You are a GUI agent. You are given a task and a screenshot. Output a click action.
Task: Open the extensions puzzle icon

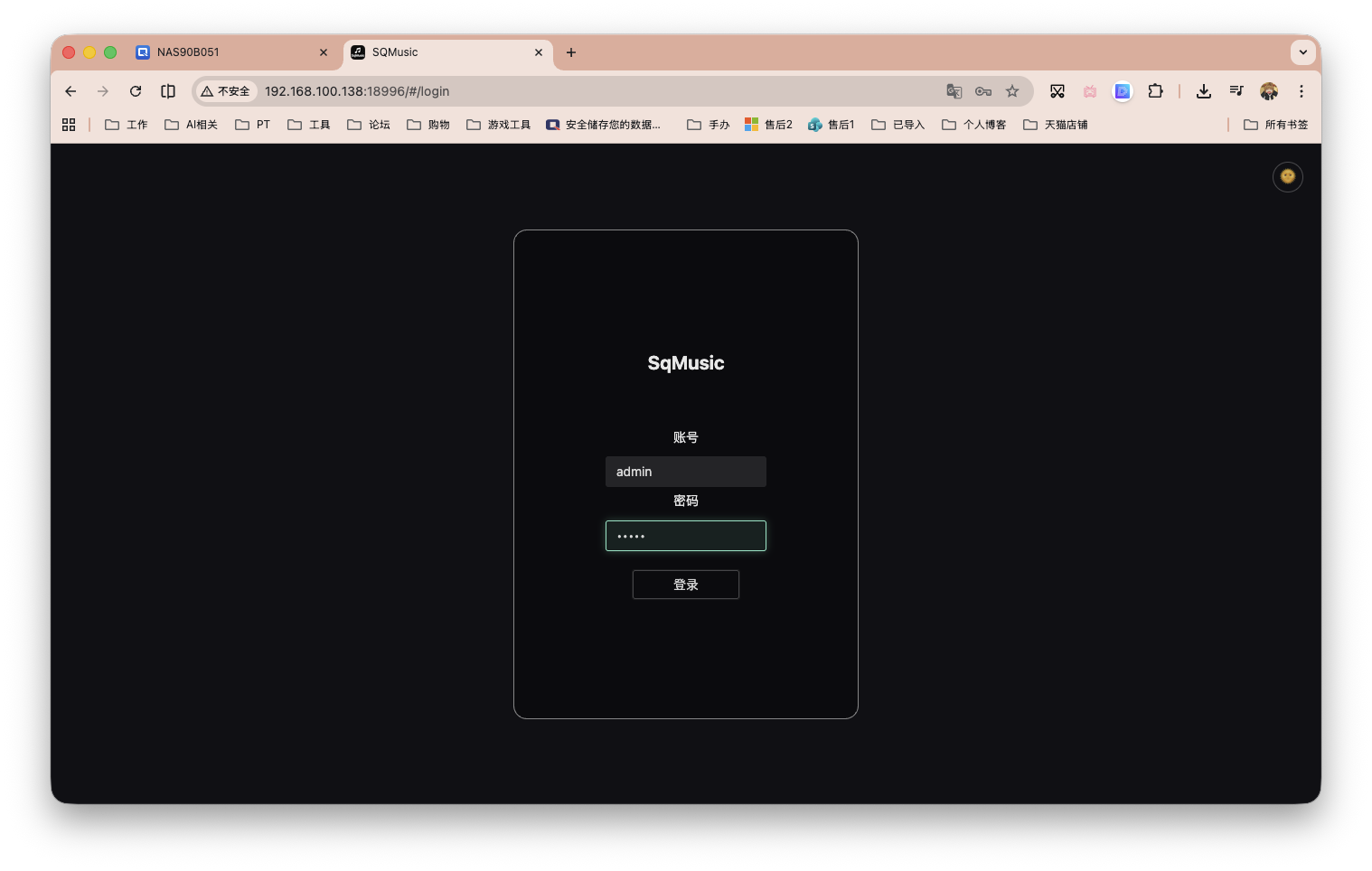pyautogui.click(x=1155, y=91)
